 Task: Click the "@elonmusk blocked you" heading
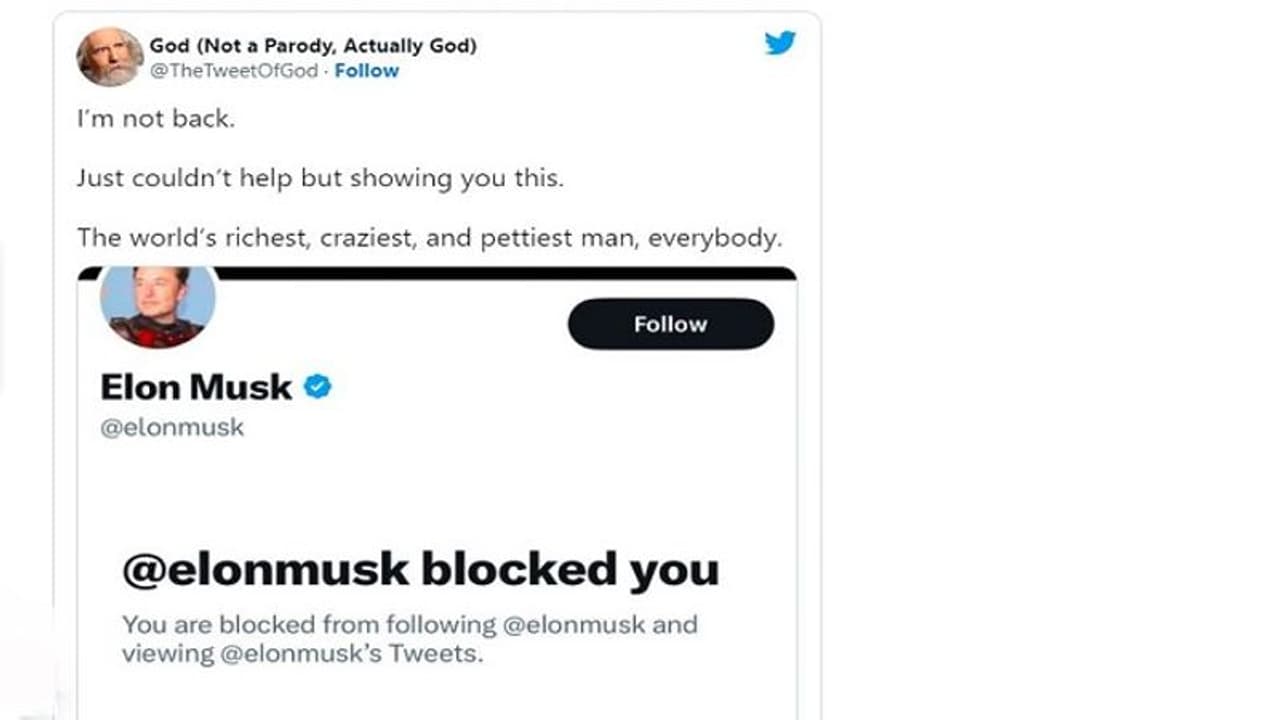(420, 569)
